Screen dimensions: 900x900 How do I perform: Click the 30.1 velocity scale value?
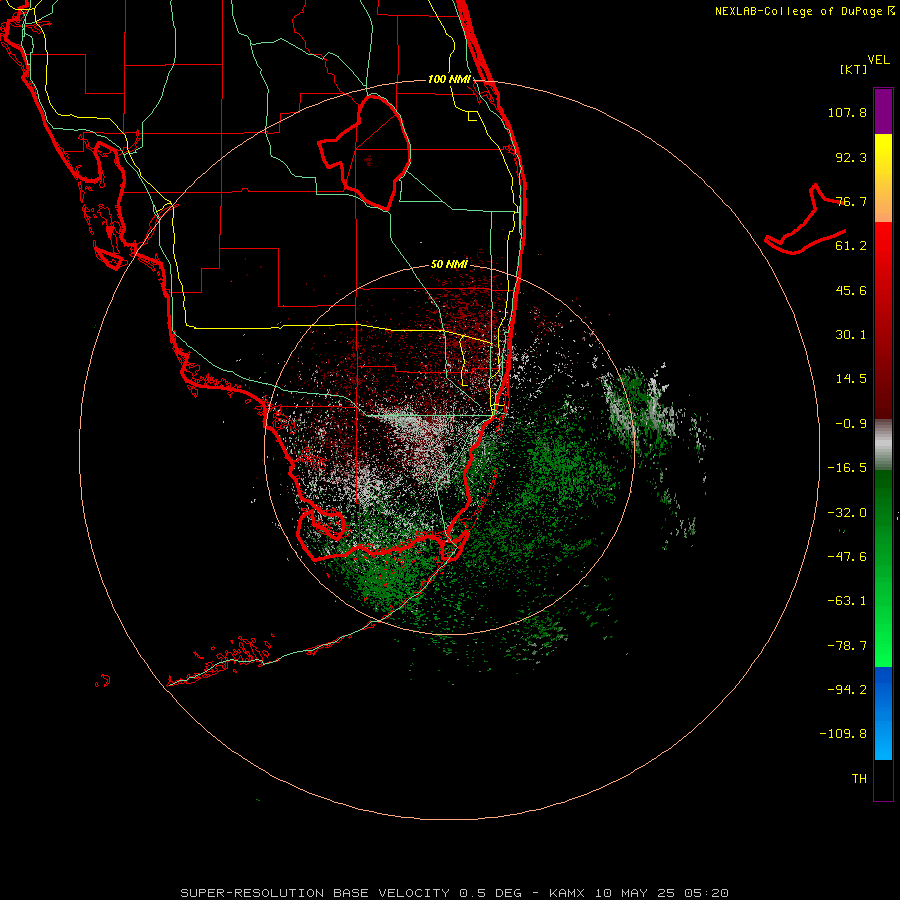(x=851, y=335)
